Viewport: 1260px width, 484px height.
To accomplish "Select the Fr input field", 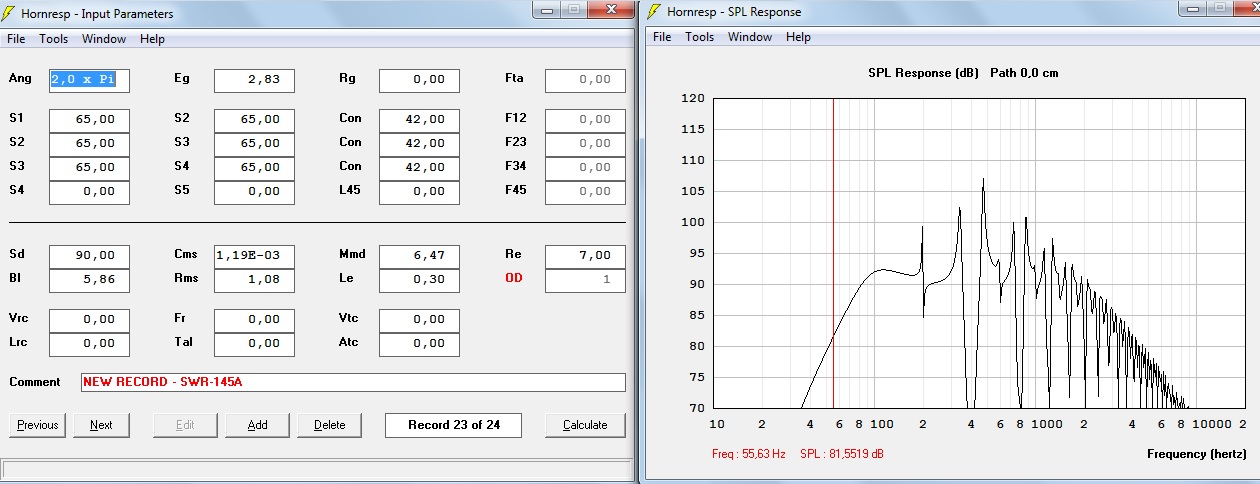I will coord(254,320).
